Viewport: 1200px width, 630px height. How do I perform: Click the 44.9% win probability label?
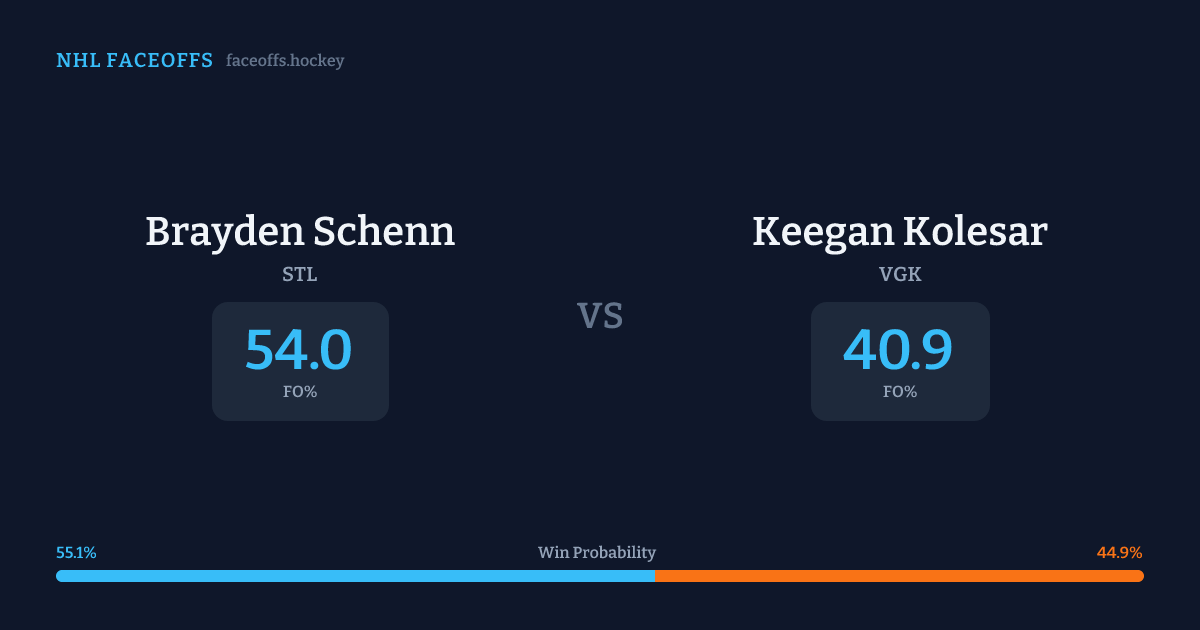tap(1119, 552)
